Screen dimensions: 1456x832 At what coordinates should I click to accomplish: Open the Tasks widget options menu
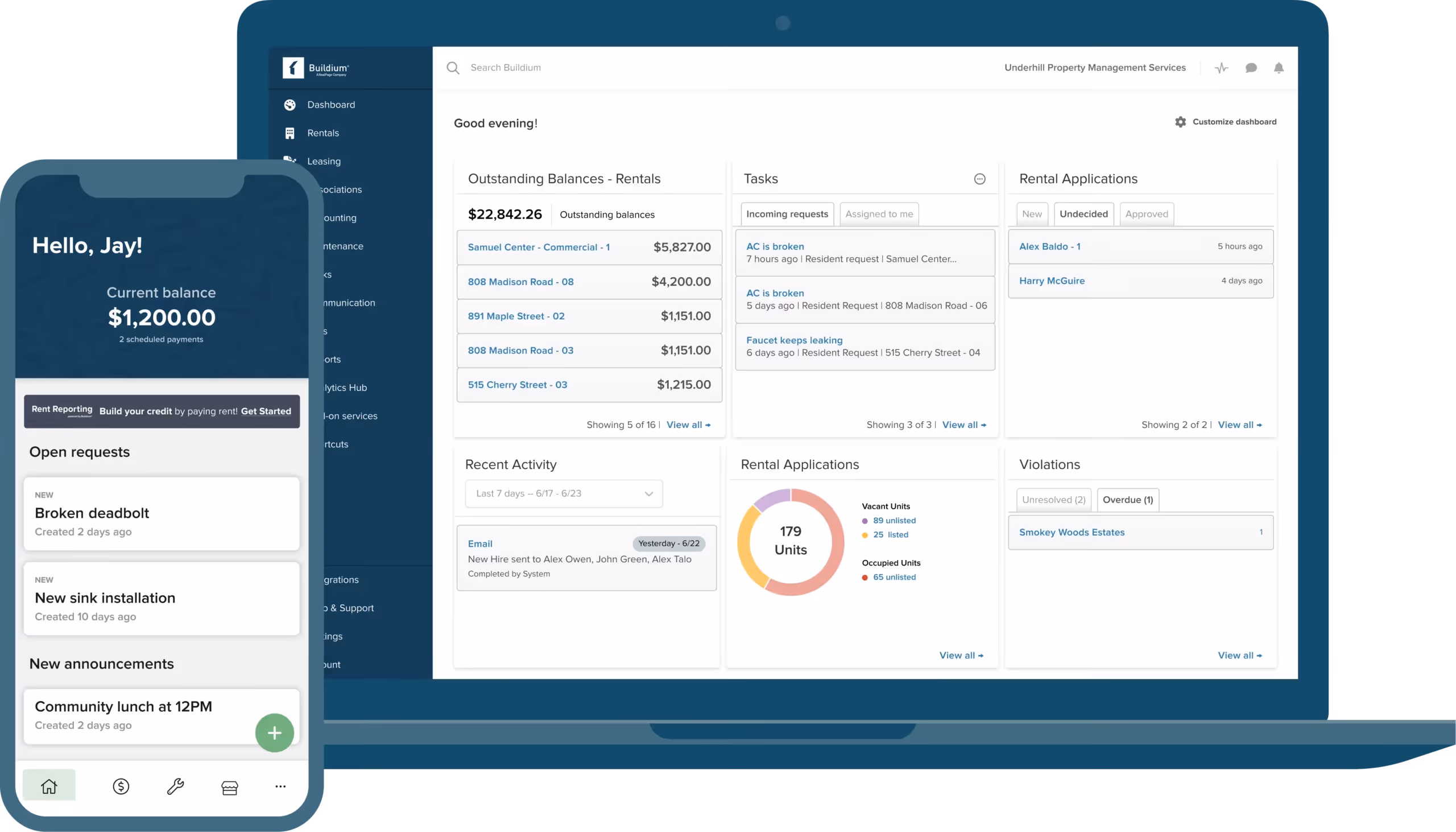pyautogui.click(x=980, y=179)
